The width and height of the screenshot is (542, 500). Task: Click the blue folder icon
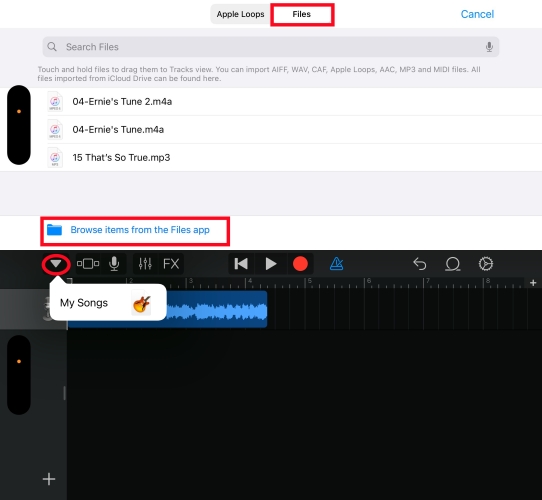coord(54,230)
